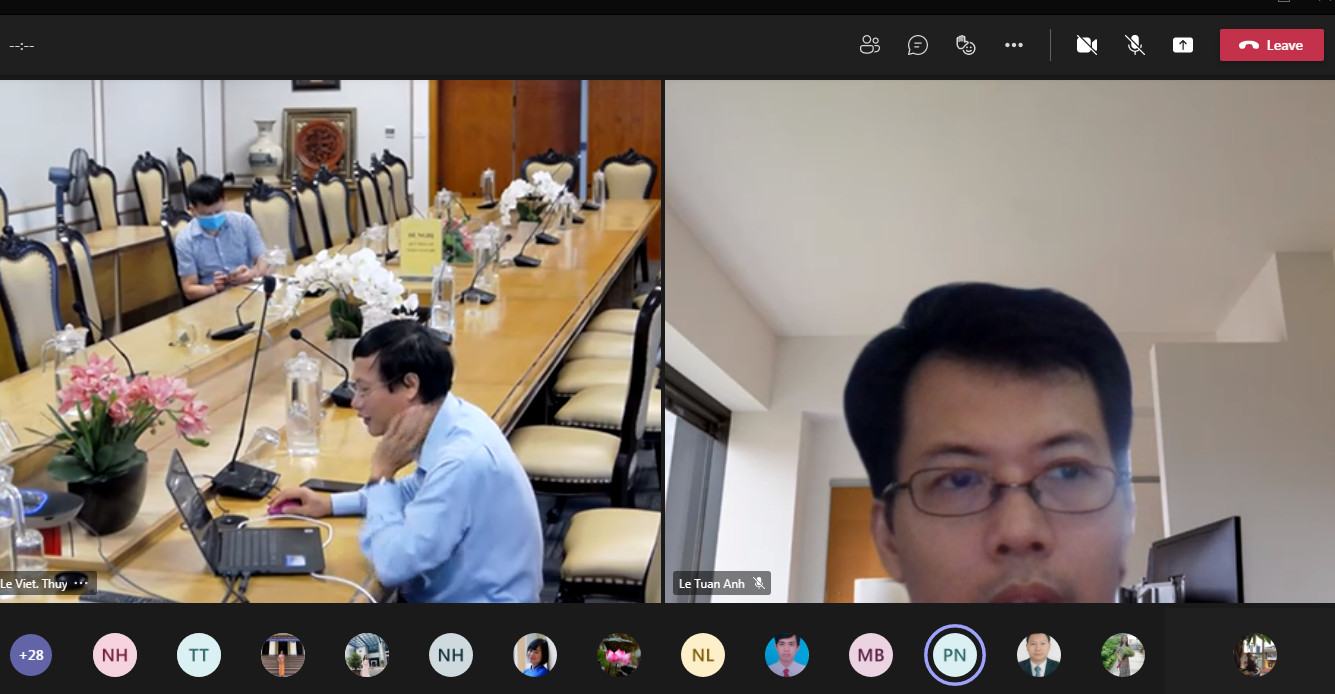Choose the MB participant avatar
1335x694 pixels.
871,656
